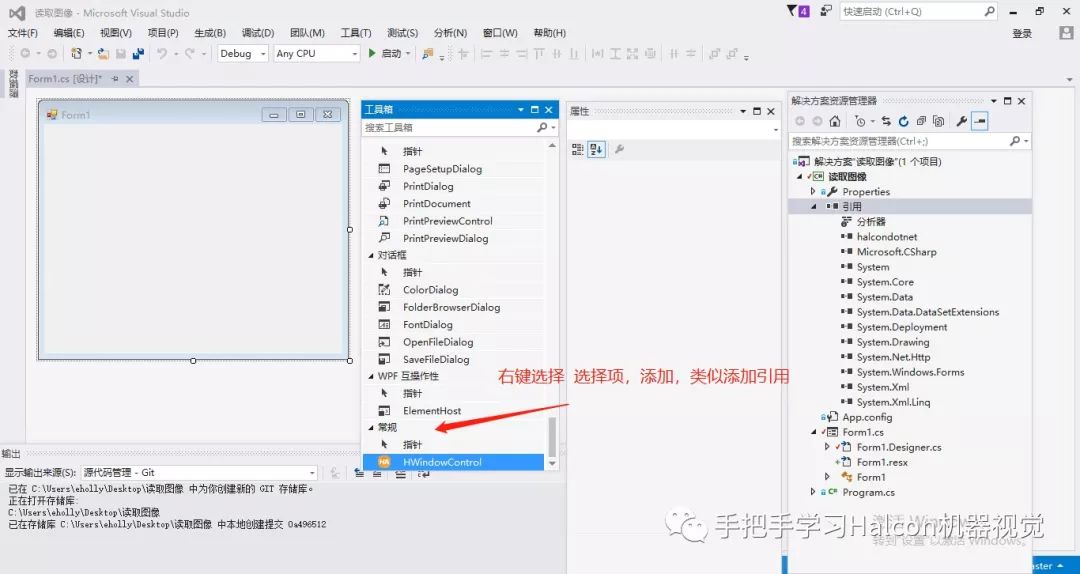1080x574 pixels.
Task: Click the New Project toolbar icon
Action: (76, 53)
